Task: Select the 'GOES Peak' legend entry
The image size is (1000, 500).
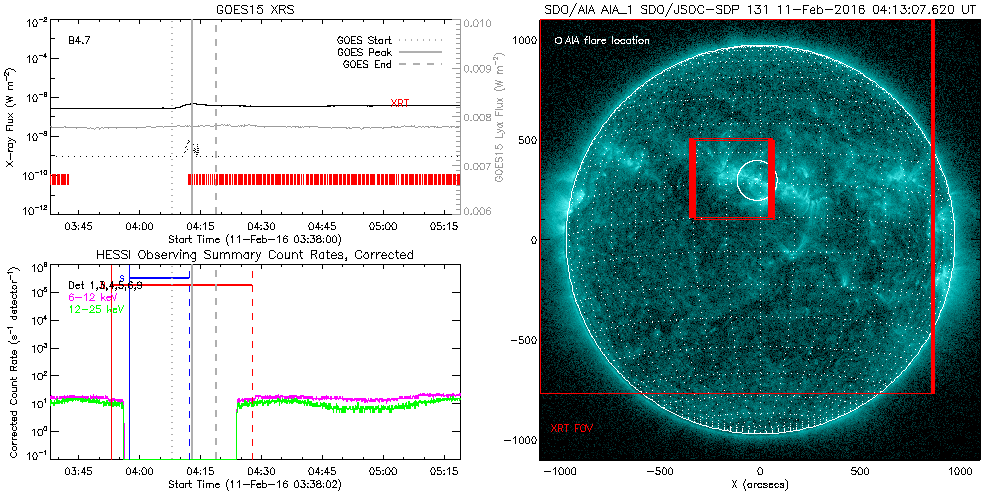Action: 363,52
